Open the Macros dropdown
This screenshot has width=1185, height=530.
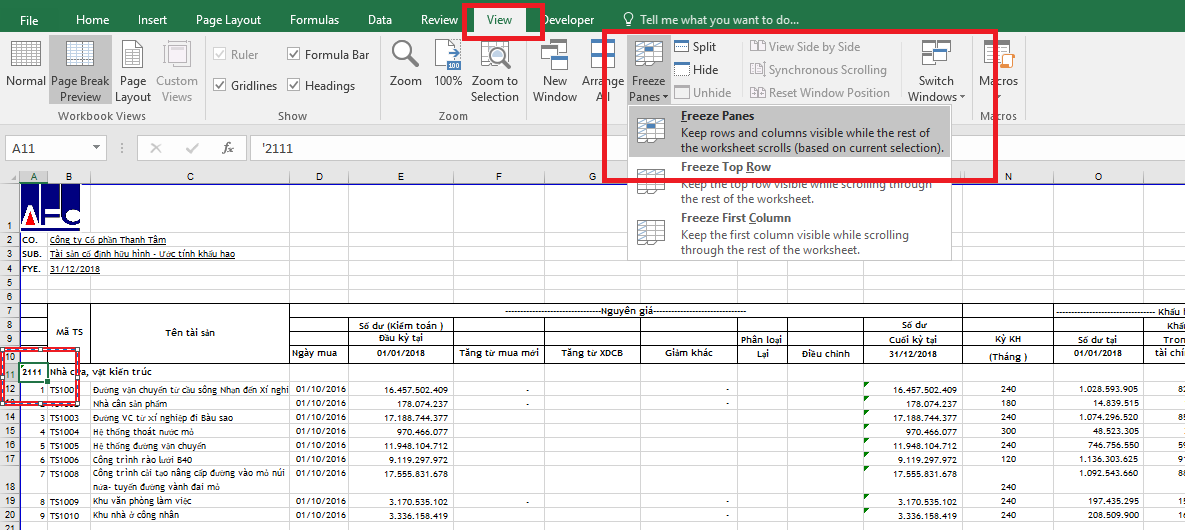tap(998, 72)
